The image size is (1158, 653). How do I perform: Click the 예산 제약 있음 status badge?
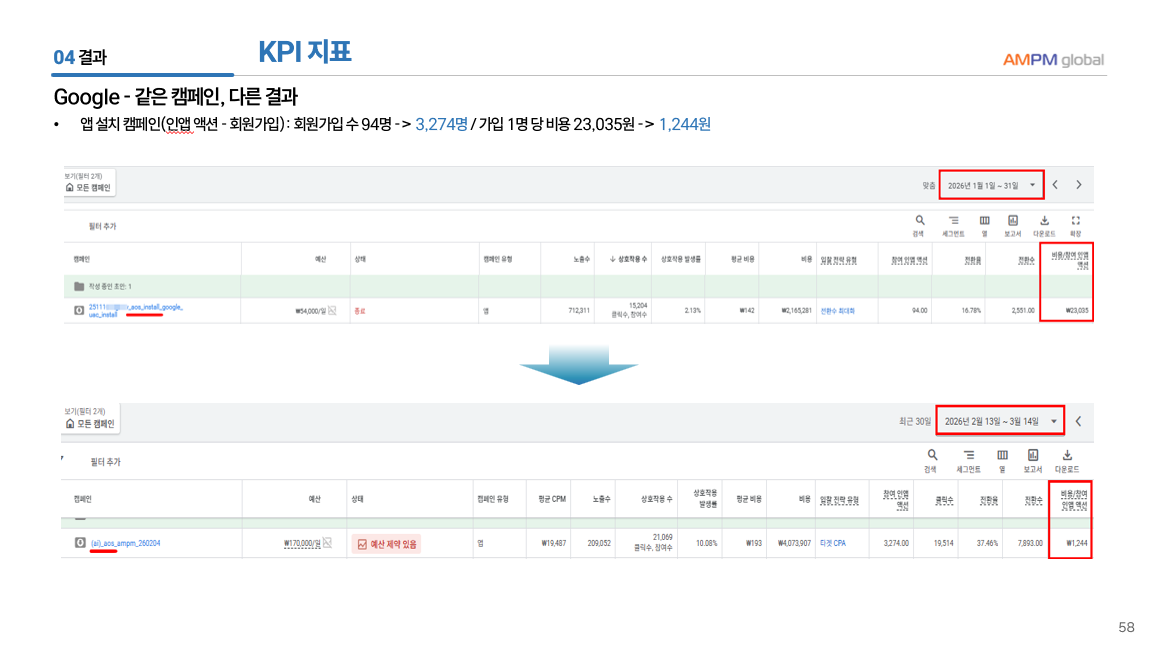click(x=386, y=544)
